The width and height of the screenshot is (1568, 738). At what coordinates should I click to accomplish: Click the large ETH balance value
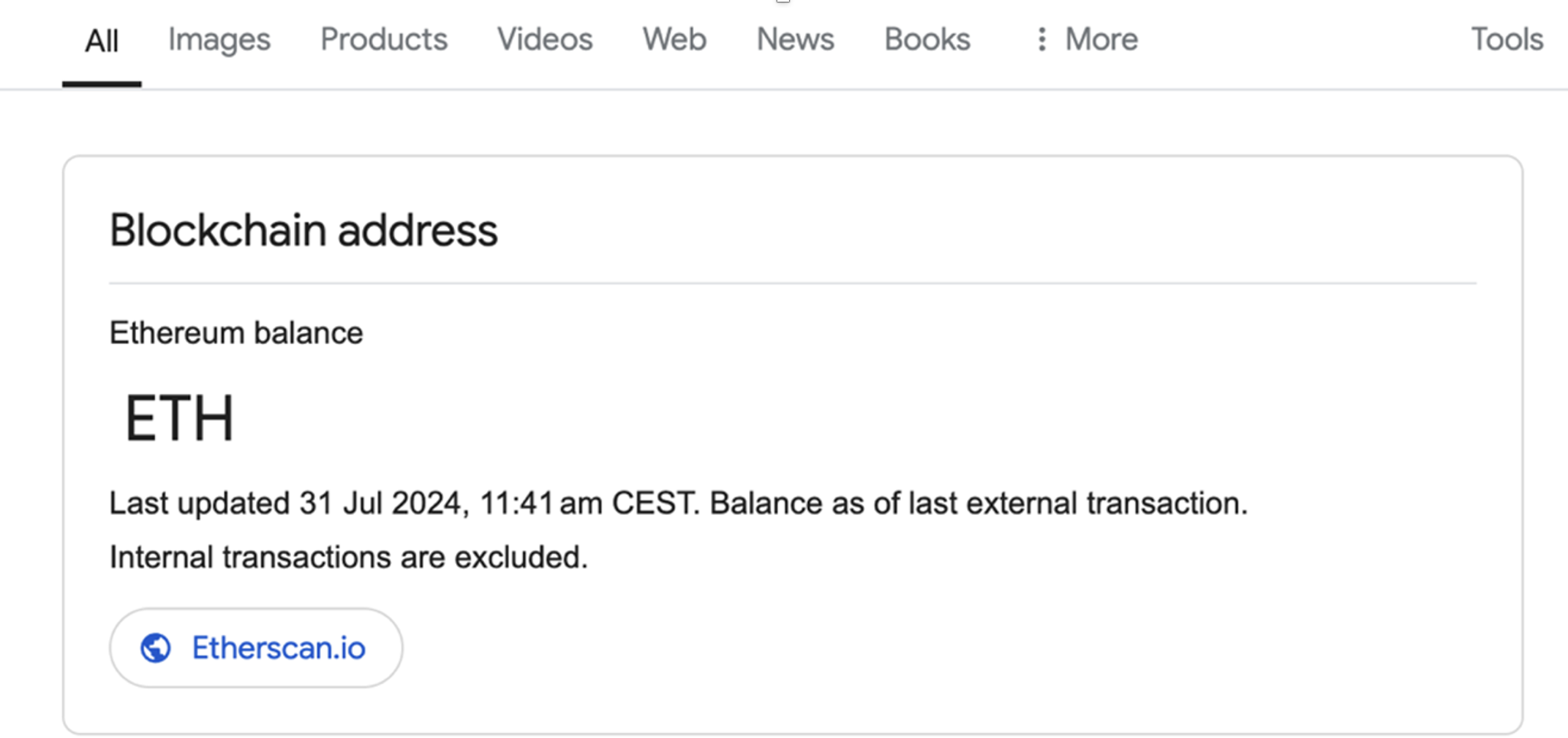179,418
